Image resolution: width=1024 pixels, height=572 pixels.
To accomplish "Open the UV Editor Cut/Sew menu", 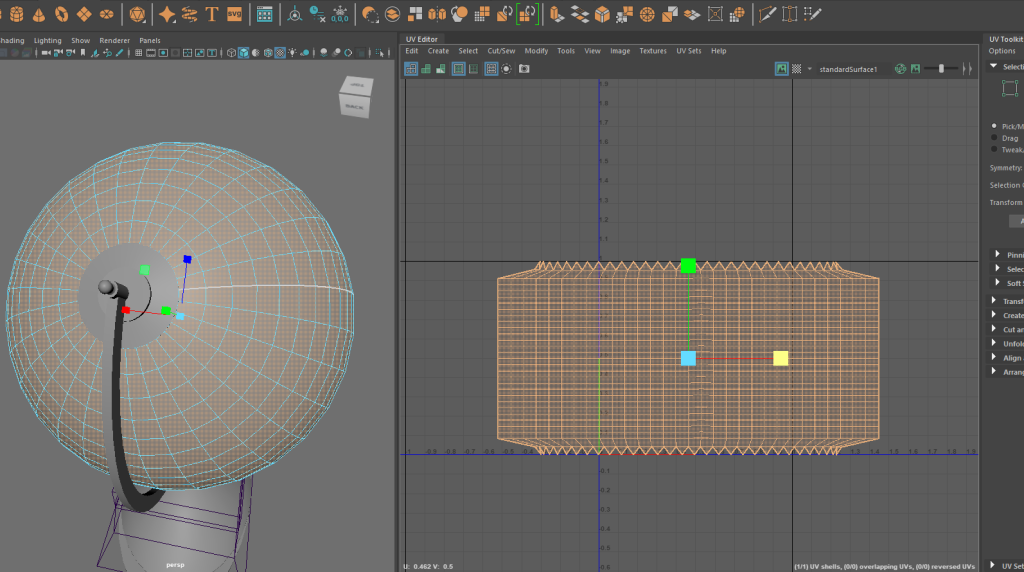I will (x=501, y=51).
